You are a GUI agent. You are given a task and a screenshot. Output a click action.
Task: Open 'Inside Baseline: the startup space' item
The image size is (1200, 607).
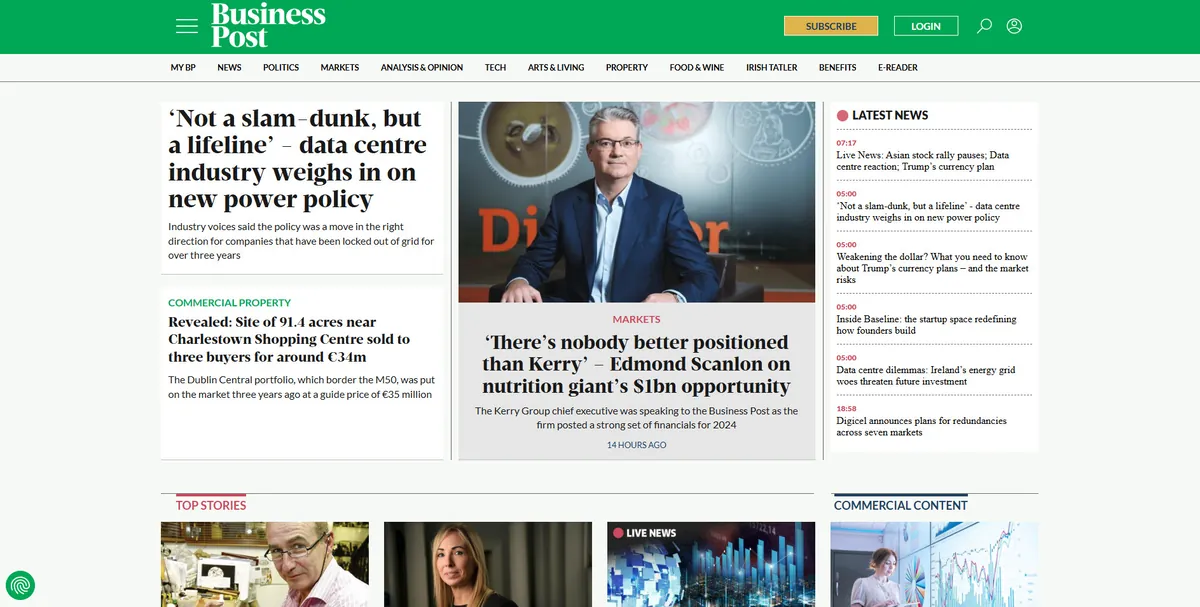(926, 325)
